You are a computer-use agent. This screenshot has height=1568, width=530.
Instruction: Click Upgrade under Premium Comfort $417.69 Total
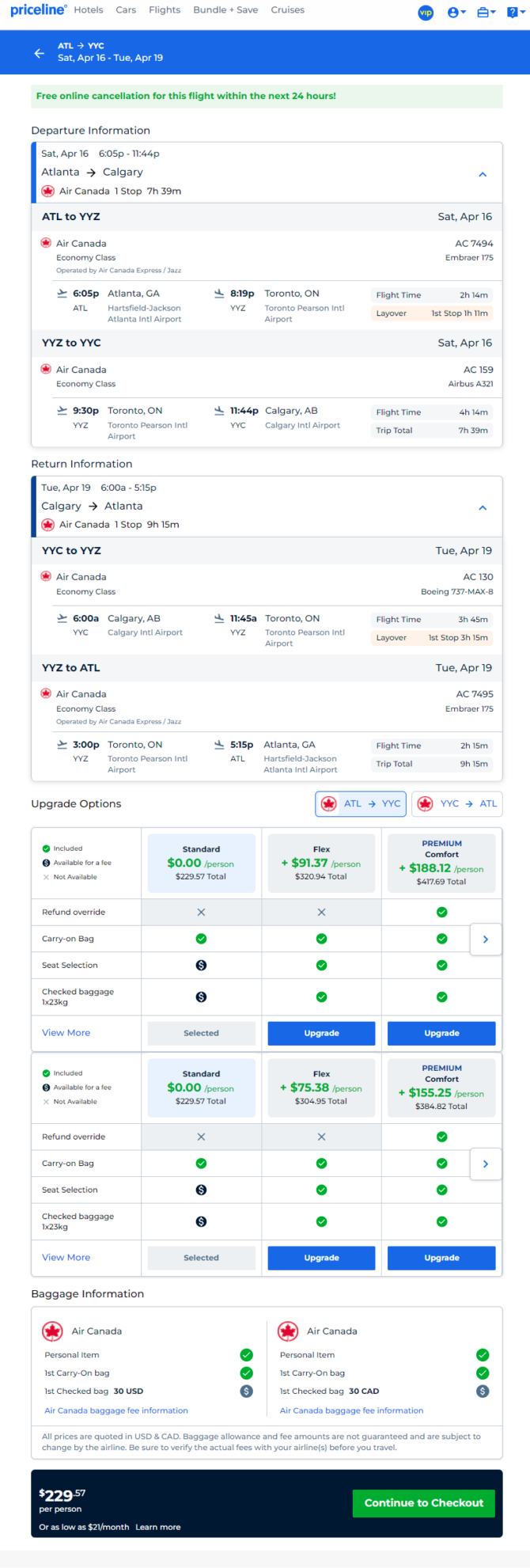point(441,1033)
